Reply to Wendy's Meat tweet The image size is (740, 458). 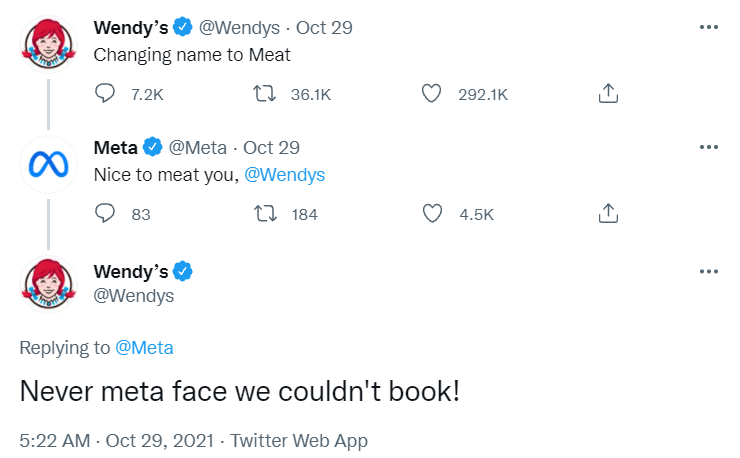click(x=106, y=94)
